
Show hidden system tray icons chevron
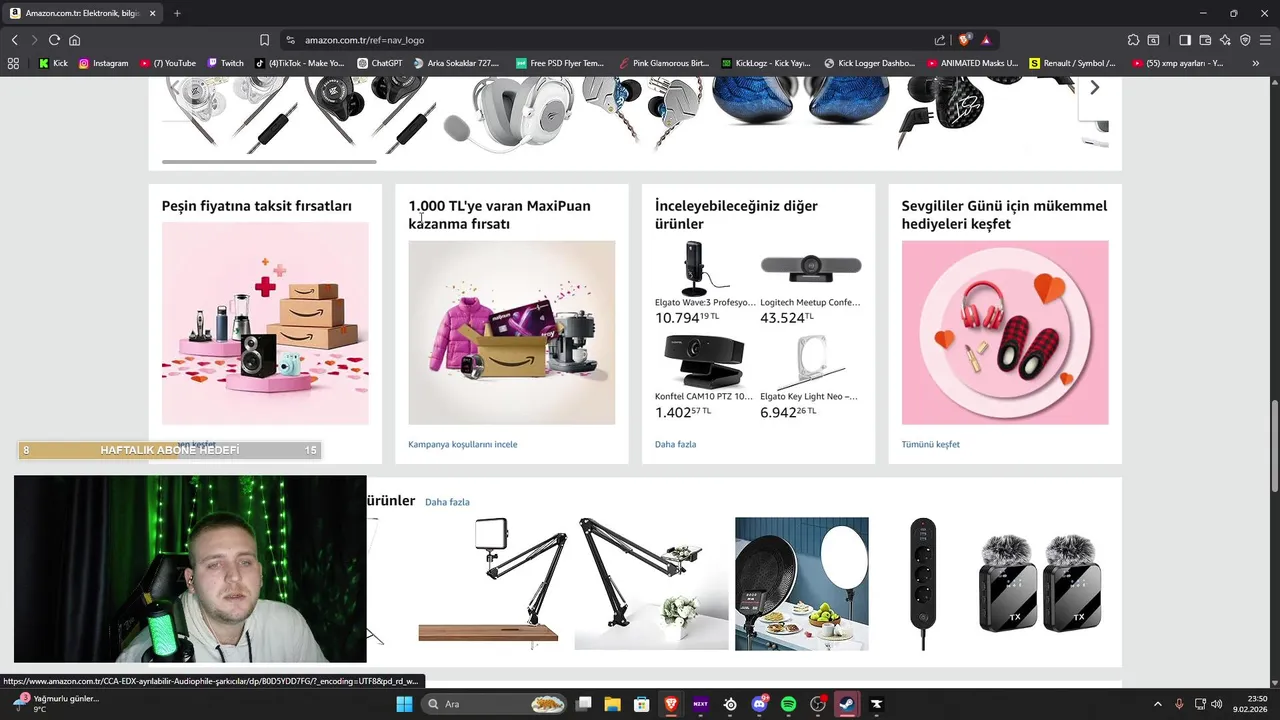click(x=1158, y=704)
